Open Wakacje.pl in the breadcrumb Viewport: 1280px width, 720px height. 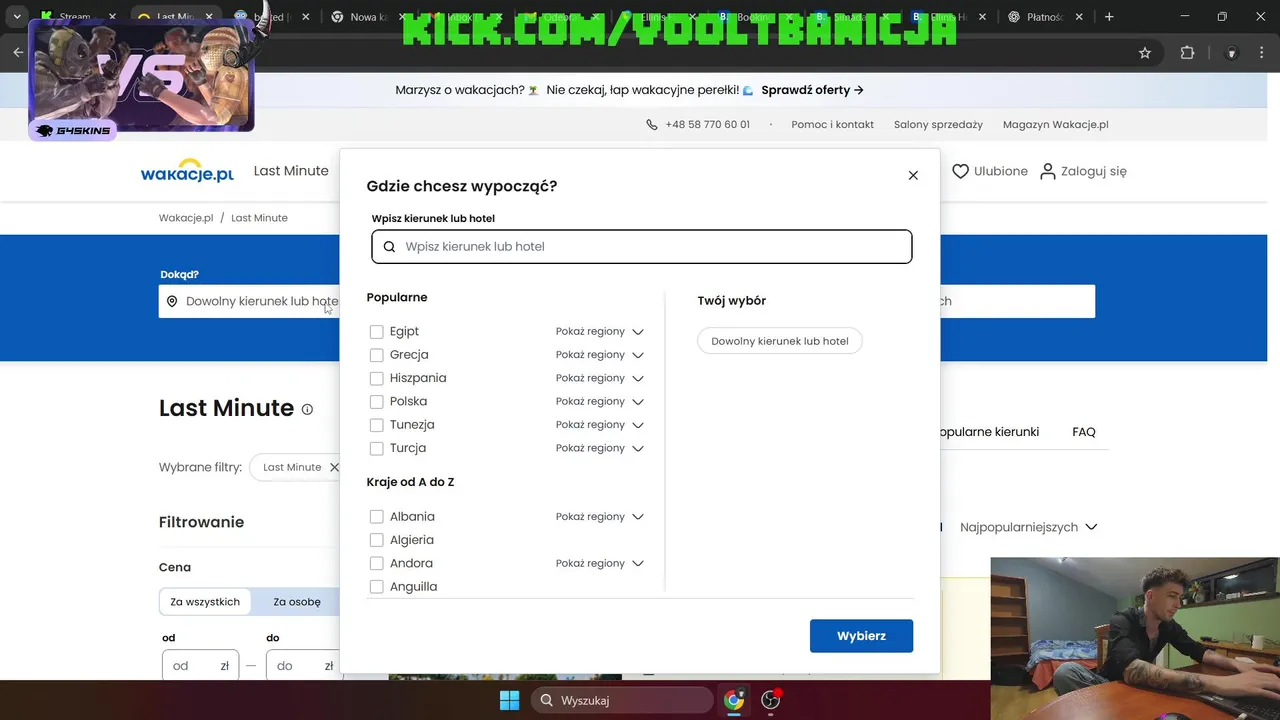[186, 218]
